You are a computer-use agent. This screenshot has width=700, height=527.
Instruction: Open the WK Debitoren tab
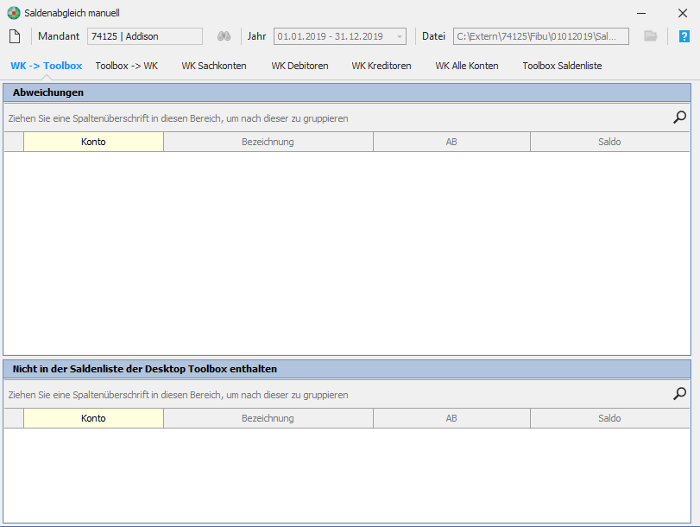click(300, 66)
